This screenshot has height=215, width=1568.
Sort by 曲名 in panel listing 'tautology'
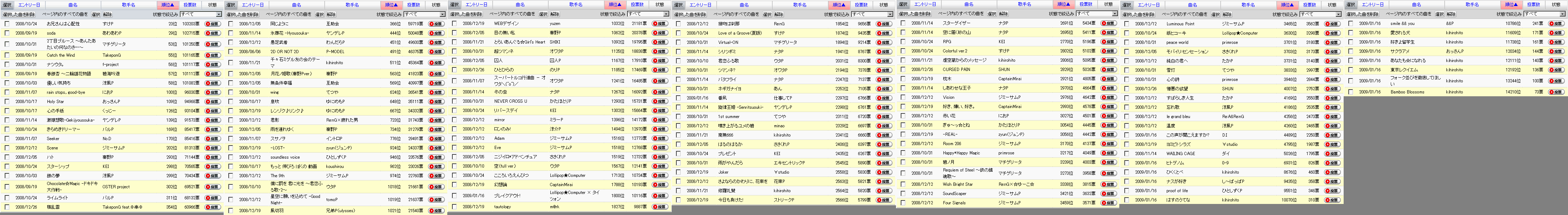coord(520,5)
